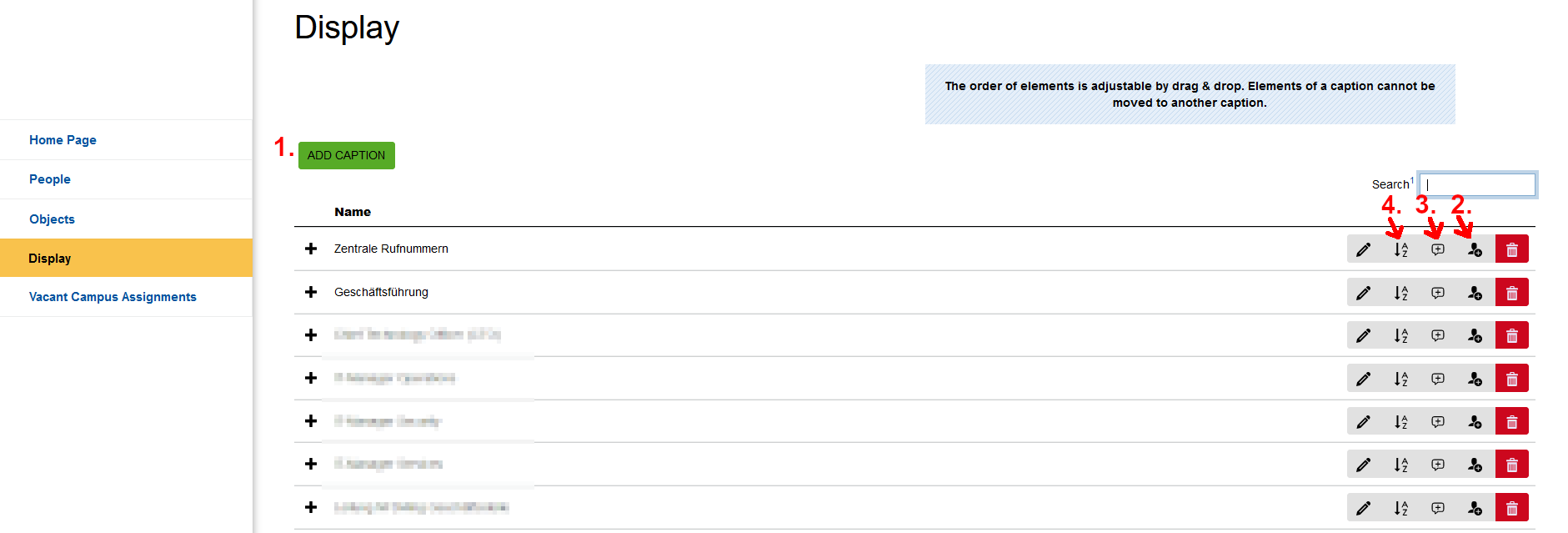Open the Objects menu item

[52, 219]
